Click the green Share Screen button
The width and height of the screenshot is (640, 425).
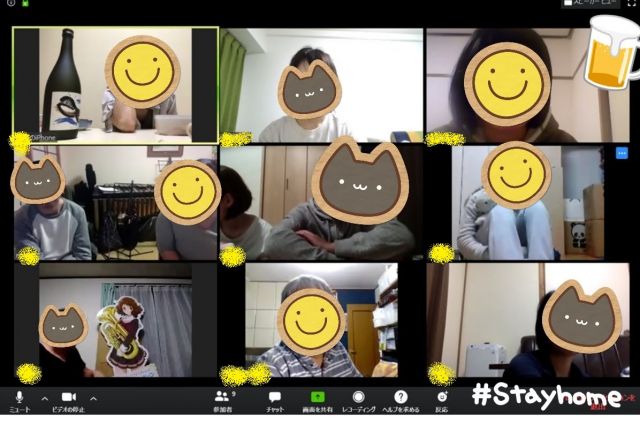tap(317, 398)
